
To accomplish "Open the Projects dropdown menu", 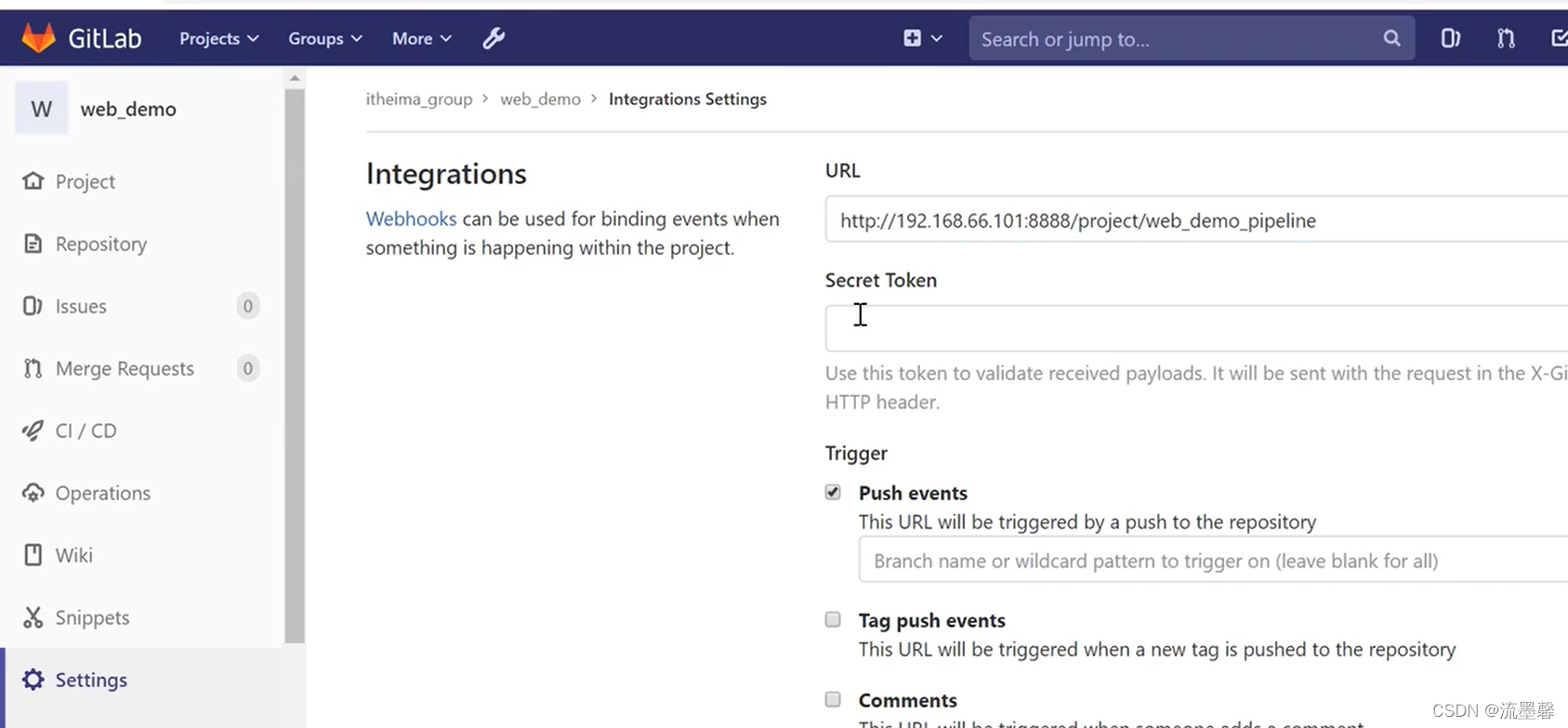I will click(x=219, y=38).
